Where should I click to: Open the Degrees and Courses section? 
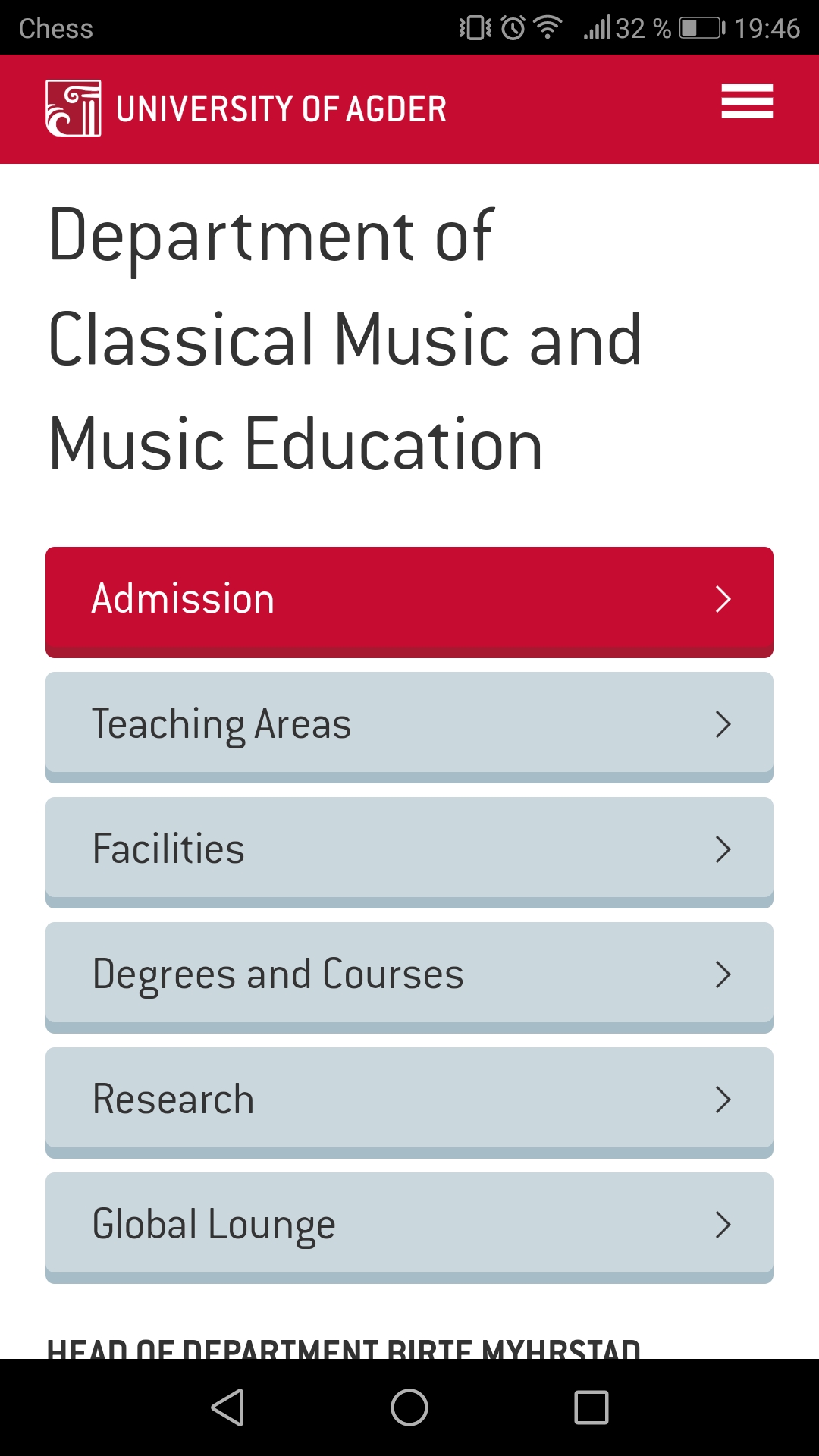pos(409,974)
